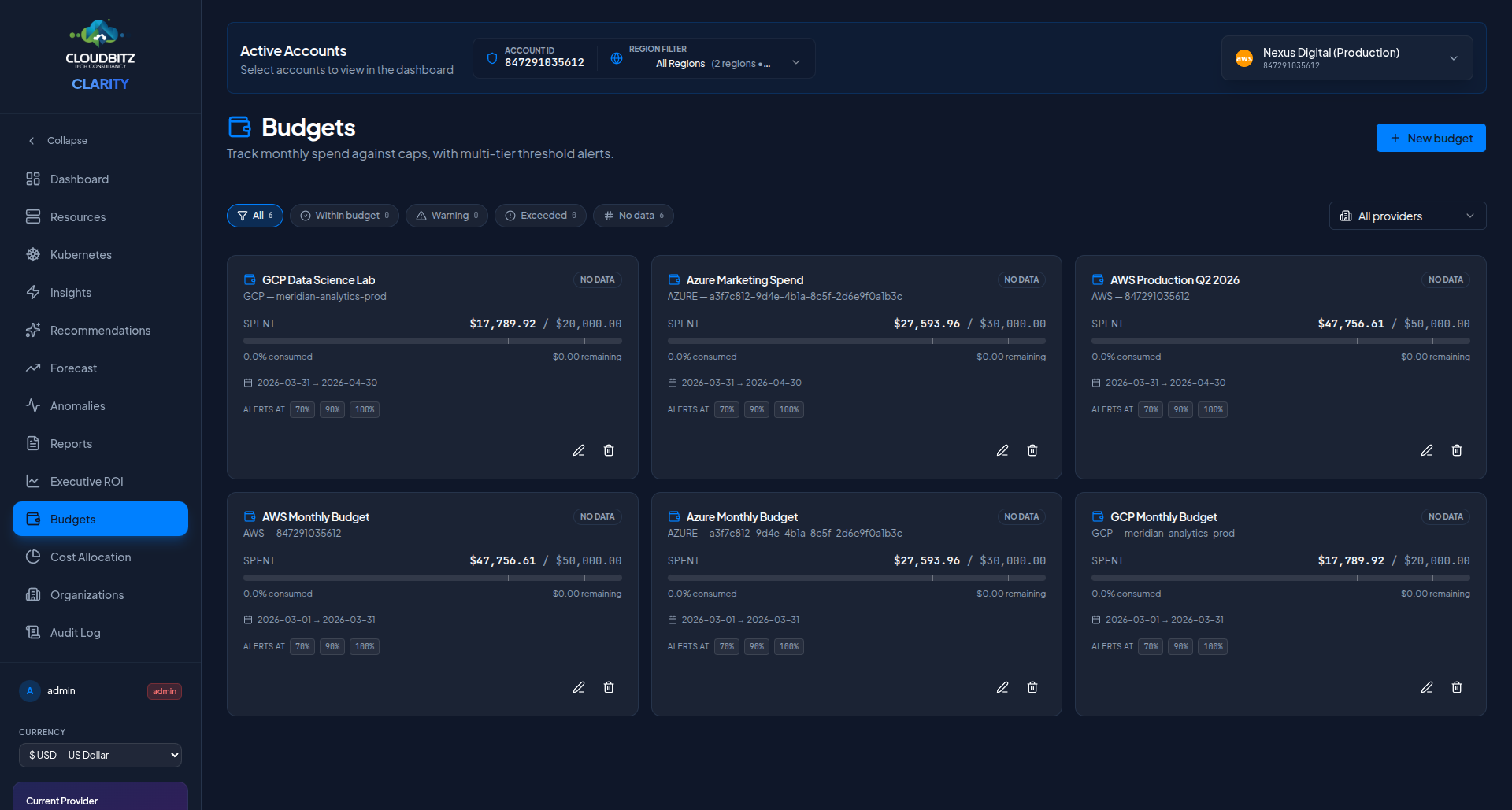Click the 100% alert chip on GCP Monthly Budget
This screenshot has width=1512, height=810.
pyautogui.click(x=1213, y=646)
